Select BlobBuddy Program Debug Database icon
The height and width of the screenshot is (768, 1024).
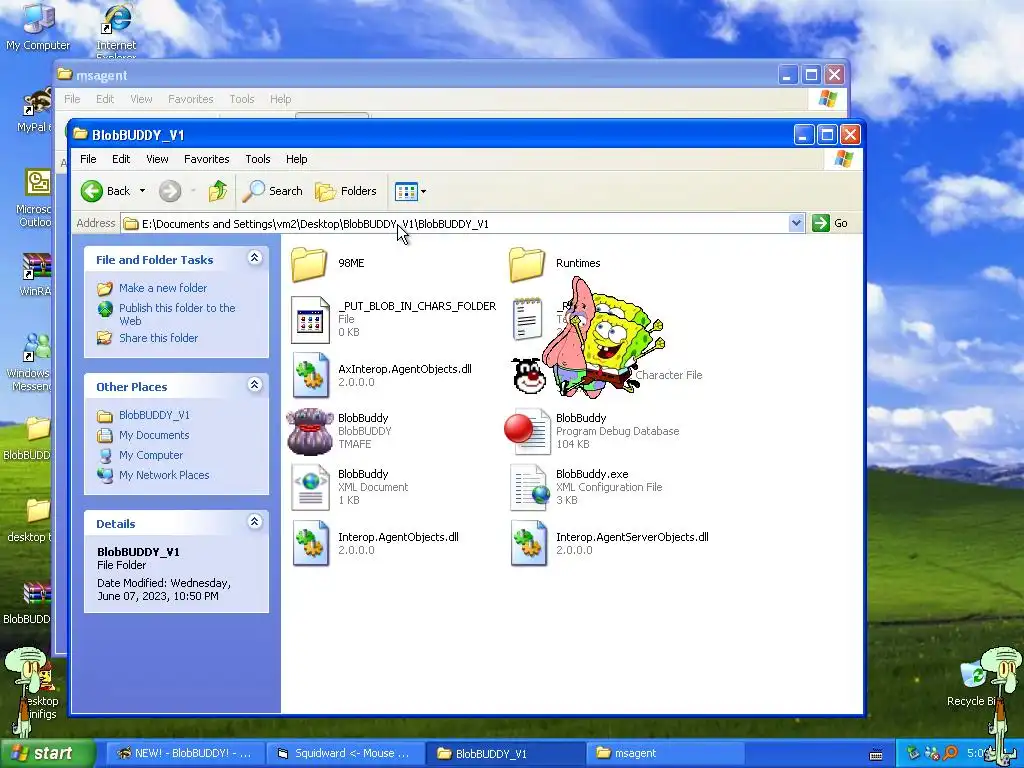[527, 431]
